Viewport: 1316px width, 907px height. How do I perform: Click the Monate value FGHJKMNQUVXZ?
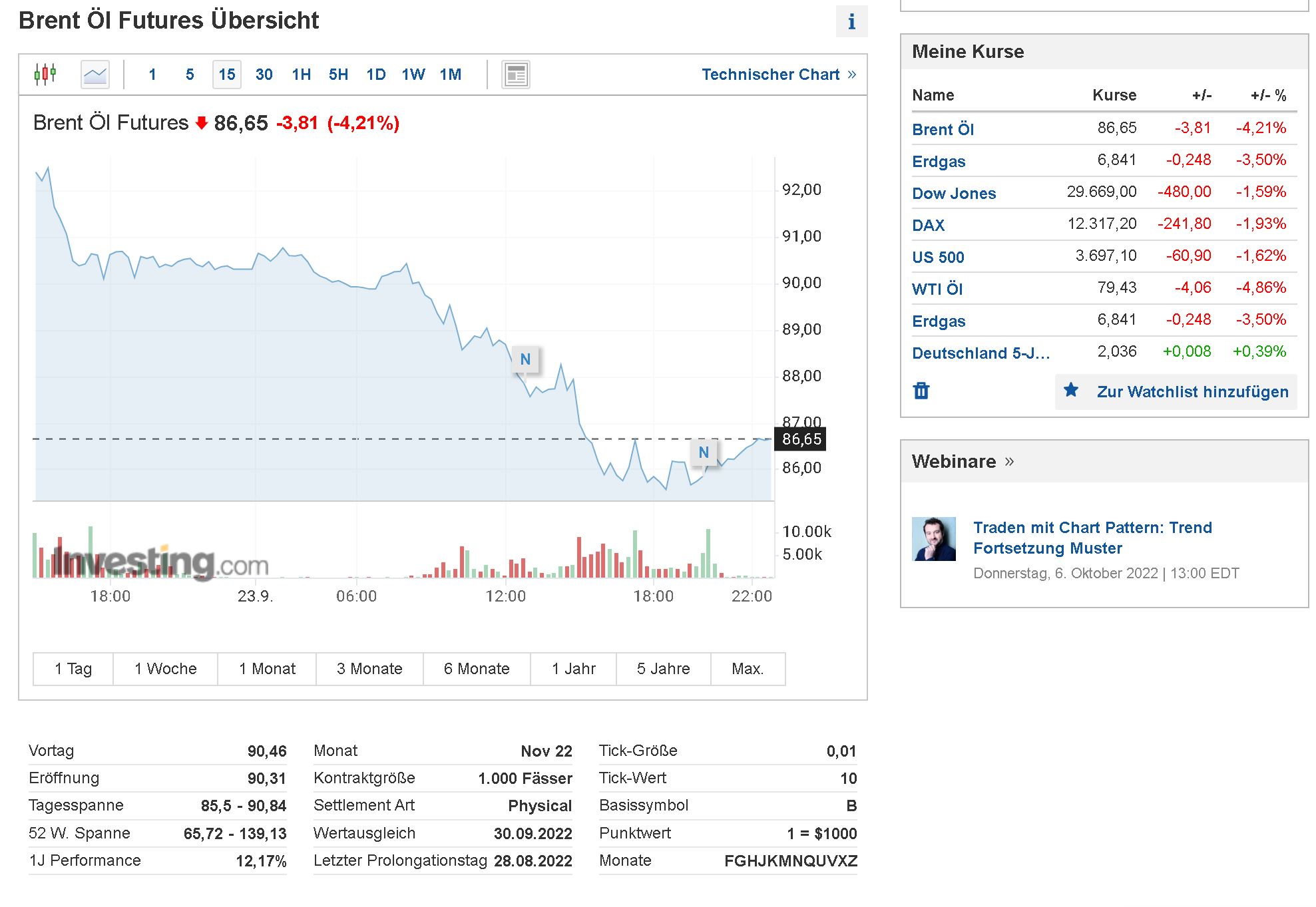(x=791, y=861)
